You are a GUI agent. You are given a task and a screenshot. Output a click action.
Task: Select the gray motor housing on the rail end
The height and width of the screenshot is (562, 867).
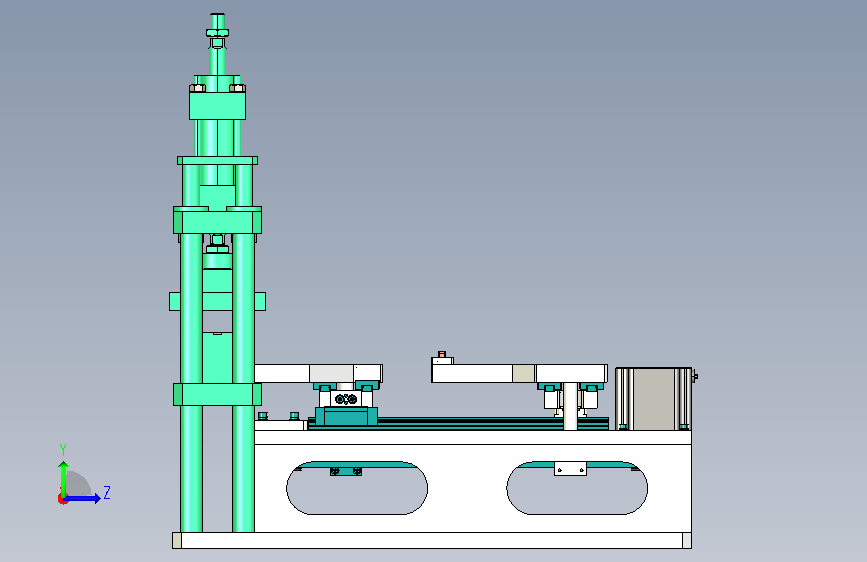653,399
